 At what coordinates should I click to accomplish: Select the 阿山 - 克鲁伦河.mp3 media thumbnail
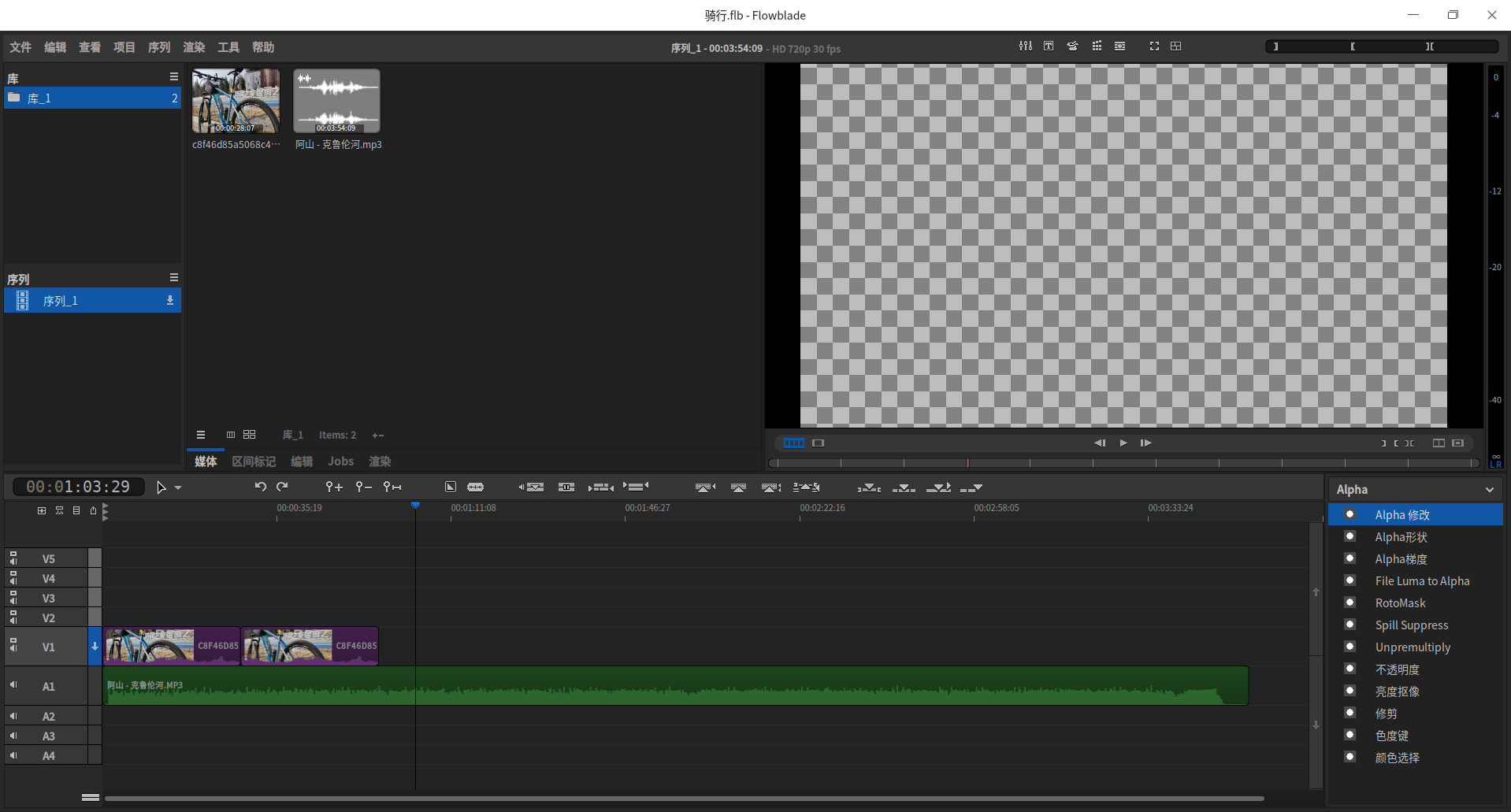click(x=337, y=101)
